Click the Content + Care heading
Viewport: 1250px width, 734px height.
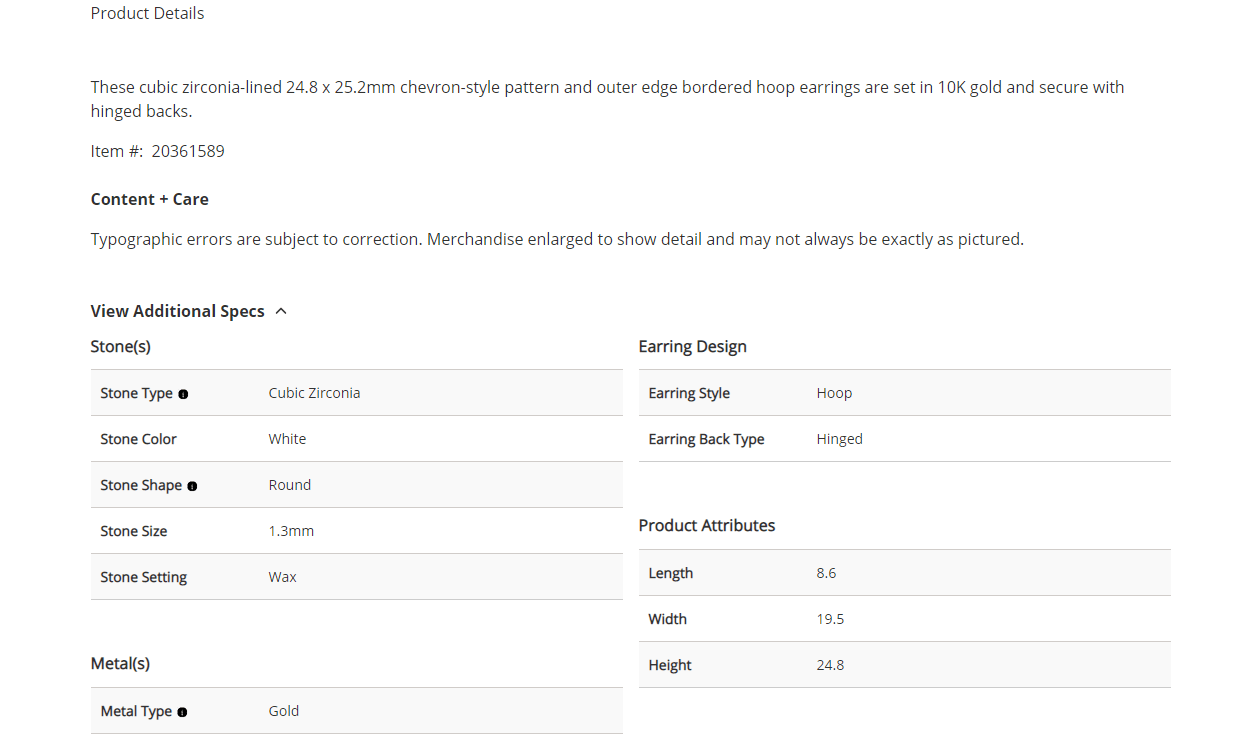[x=149, y=199]
